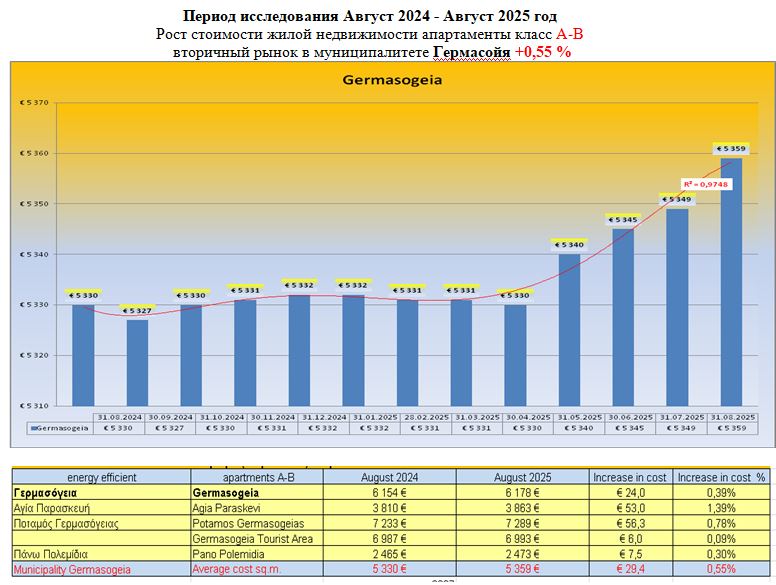Click the 'energy efficient' table header cell
The height and width of the screenshot is (585, 776).
100,478
